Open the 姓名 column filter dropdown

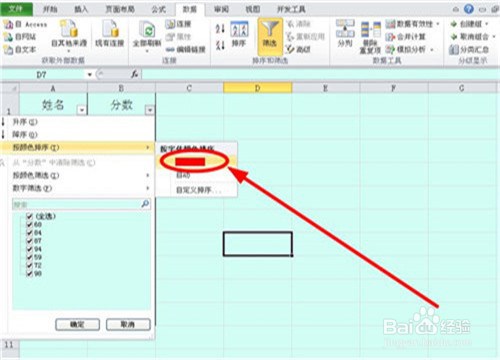(82, 110)
